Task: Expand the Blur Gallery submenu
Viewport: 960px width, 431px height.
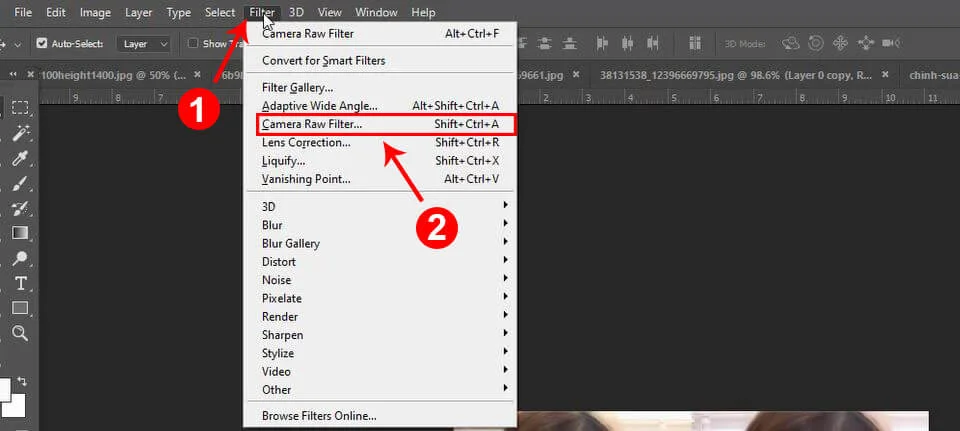Action: [x=380, y=243]
